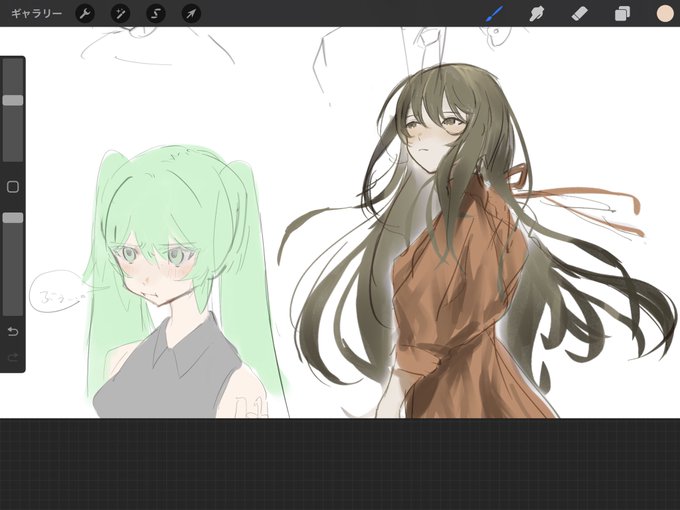
Task: Open the Layers panel
Action: coord(622,13)
